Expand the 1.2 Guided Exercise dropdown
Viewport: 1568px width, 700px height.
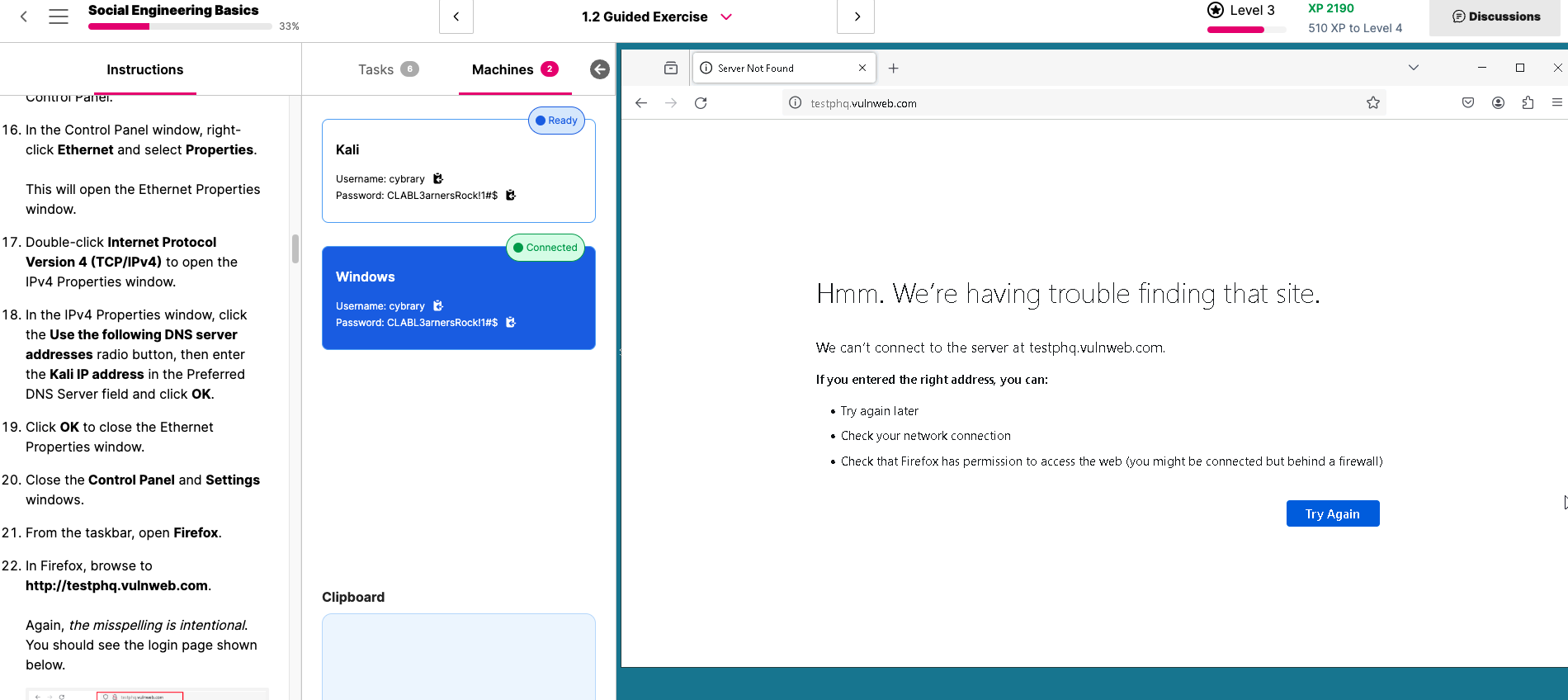click(x=726, y=17)
